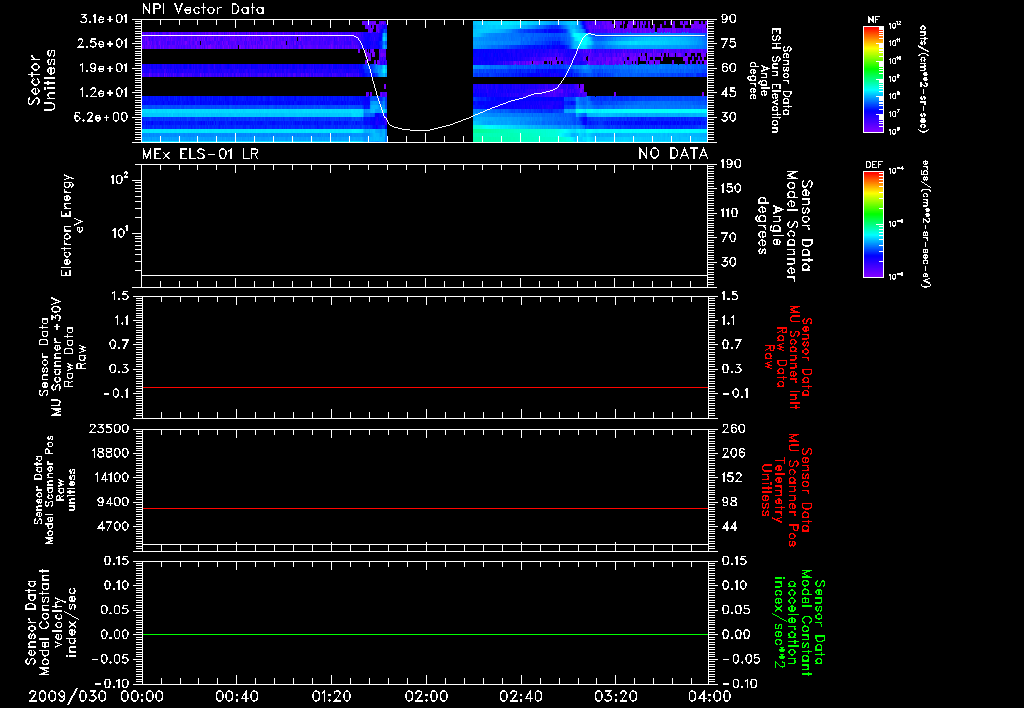Click the 60 degree elevation tick

pyautogui.click(x=728, y=68)
